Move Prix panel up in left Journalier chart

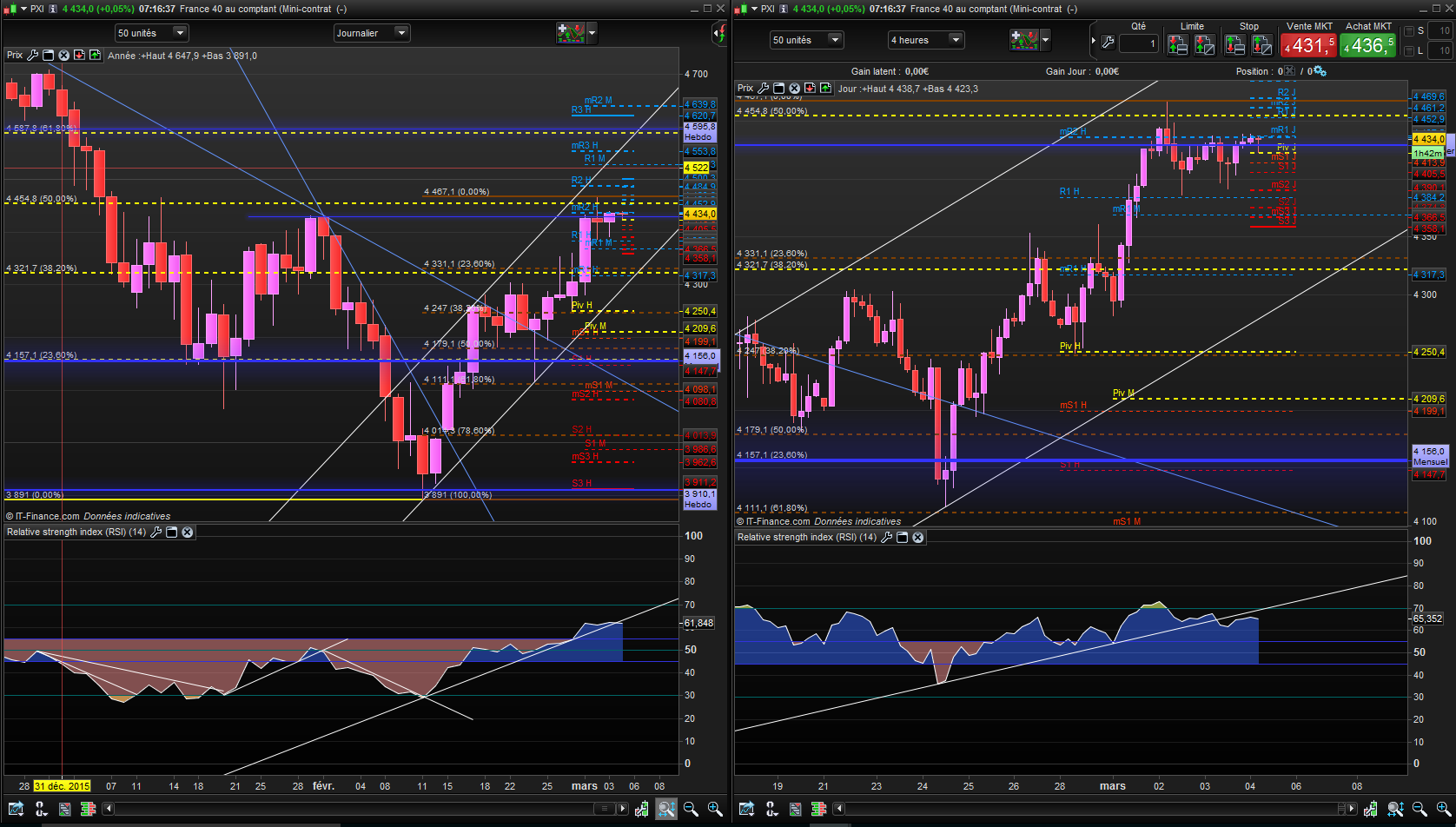pyautogui.click(x=95, y=55)
